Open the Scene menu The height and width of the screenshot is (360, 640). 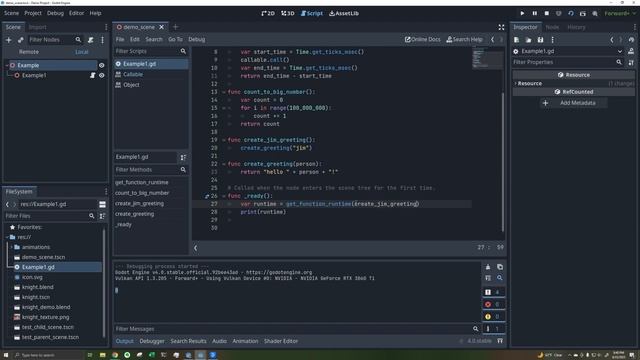point(11,13)
